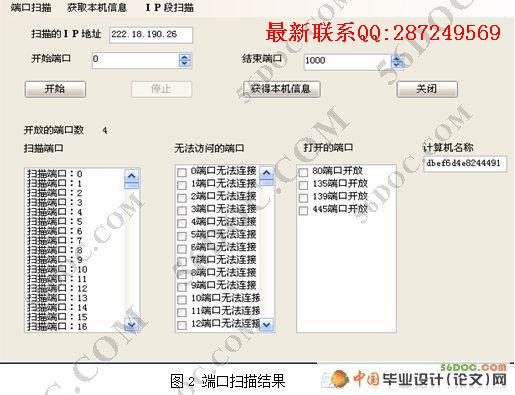Click the open port count value 4

click(105, 130)
